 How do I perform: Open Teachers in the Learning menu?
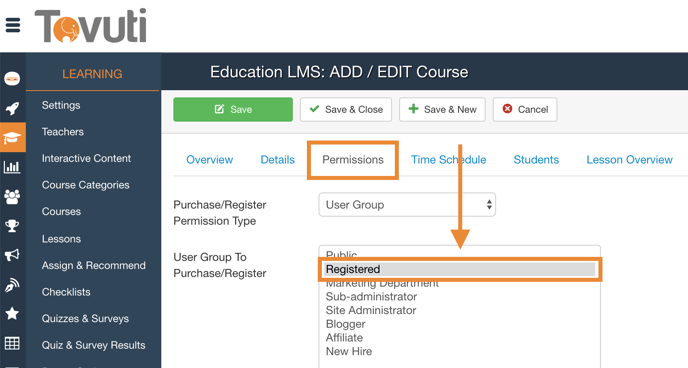pyautogui.click(x=63, y=132)
